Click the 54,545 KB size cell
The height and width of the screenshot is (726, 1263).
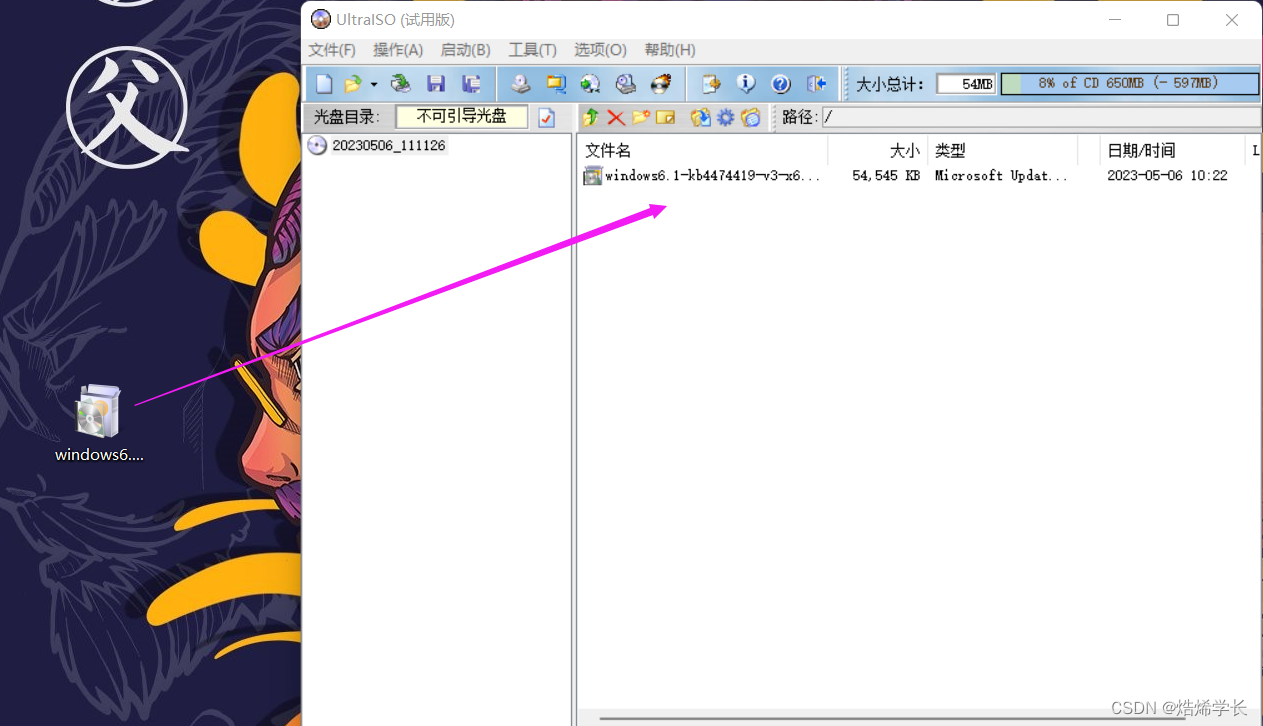coord(886,176)
